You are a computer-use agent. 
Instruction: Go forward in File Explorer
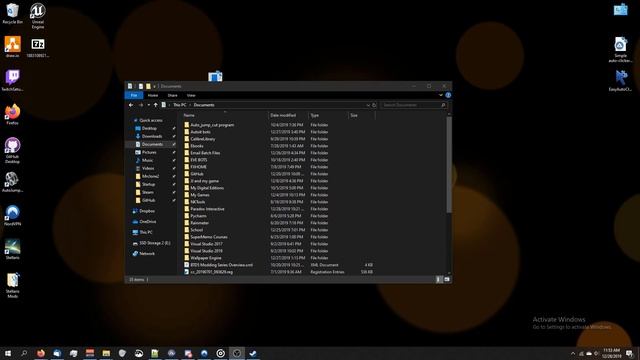(x=140, y=105)
